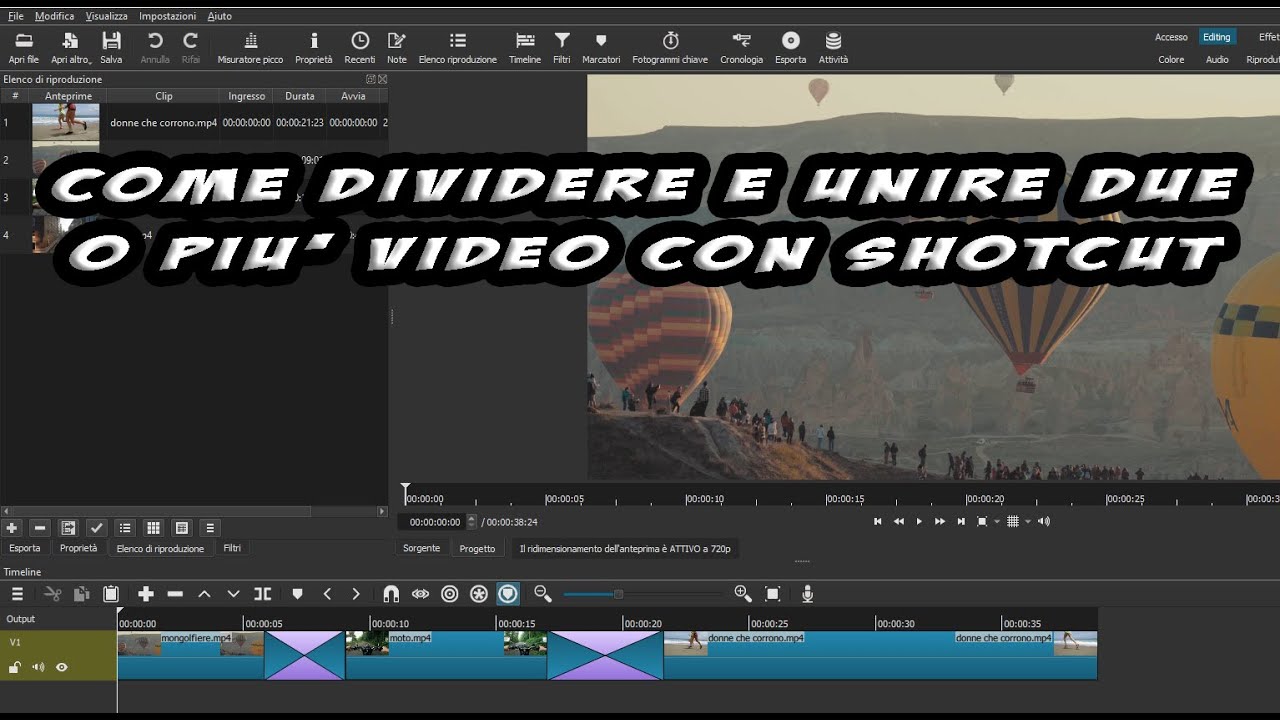The image size is (1280, 720).
Task: Click the Salva save icon
Action: (x=111, y=47)
